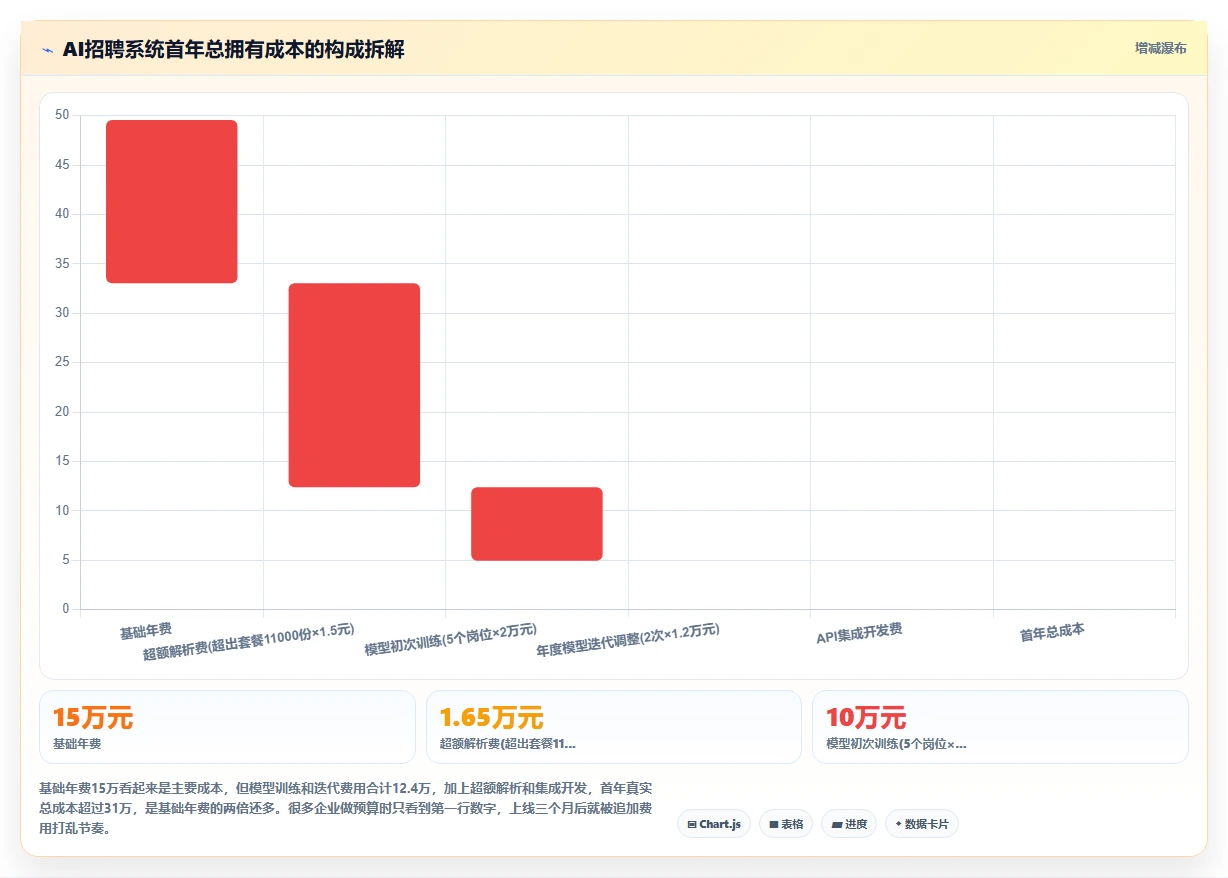Image resolution: width=1228 pixels, height=878 pixels.
Task: Click the 表格 tag pill
Action: point(786,824)
